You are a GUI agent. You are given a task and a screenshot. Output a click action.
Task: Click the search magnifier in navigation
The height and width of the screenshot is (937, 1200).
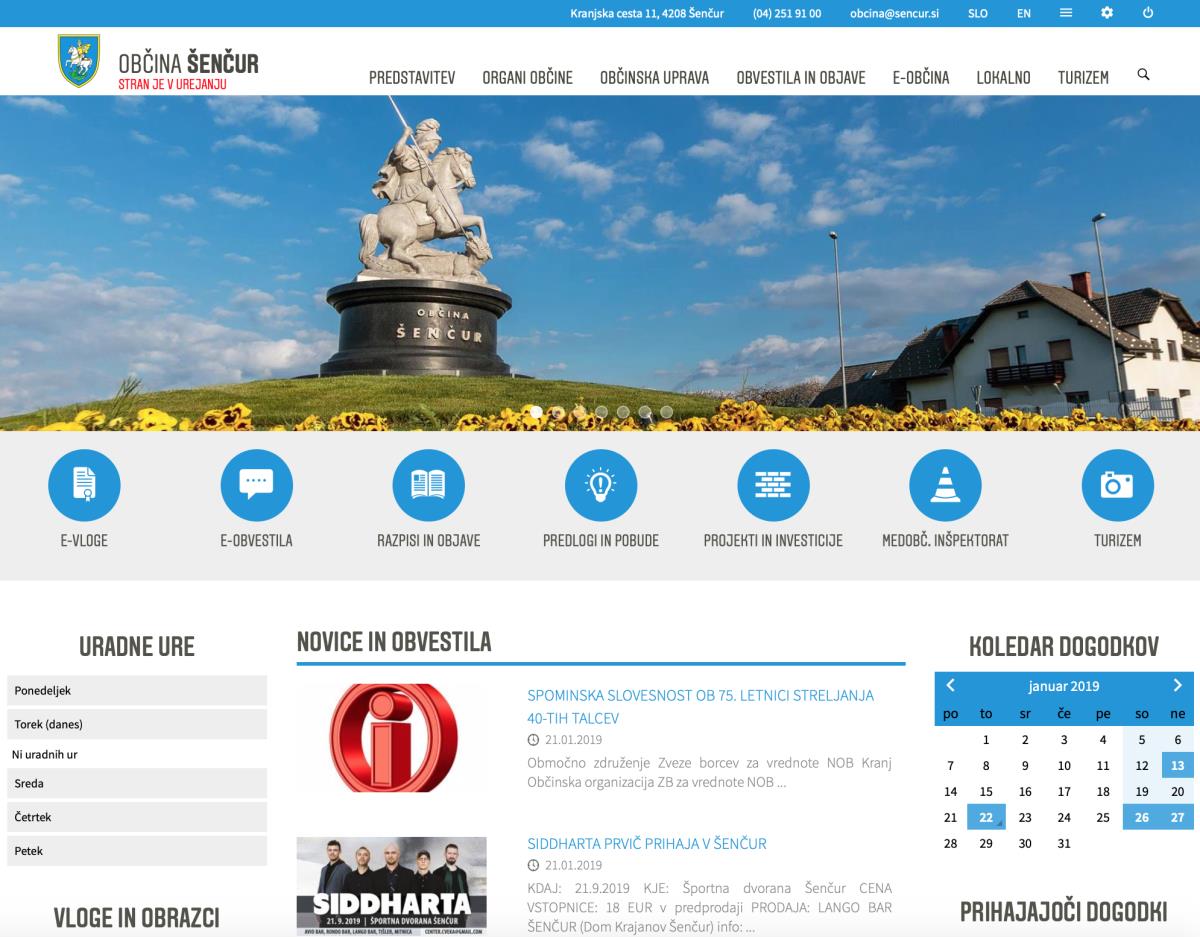coord(1144,75)
